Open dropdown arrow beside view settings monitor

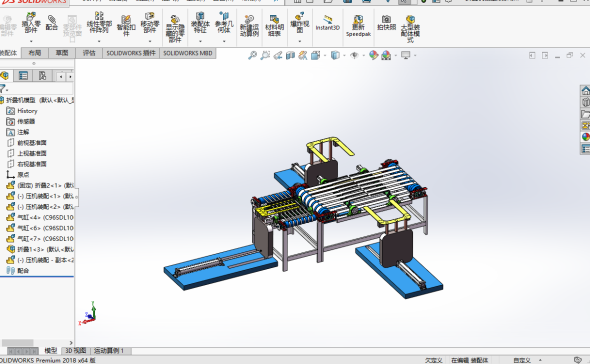point(415,56)
